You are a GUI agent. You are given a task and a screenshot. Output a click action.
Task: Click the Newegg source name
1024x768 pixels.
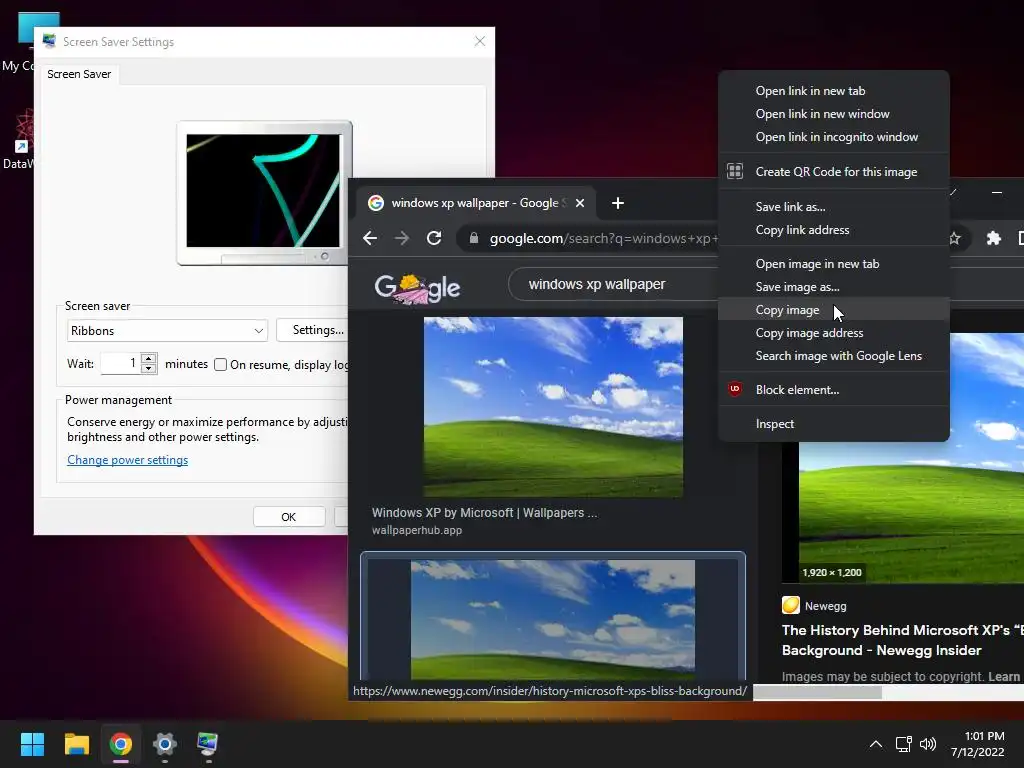click(x=825, y=606)
